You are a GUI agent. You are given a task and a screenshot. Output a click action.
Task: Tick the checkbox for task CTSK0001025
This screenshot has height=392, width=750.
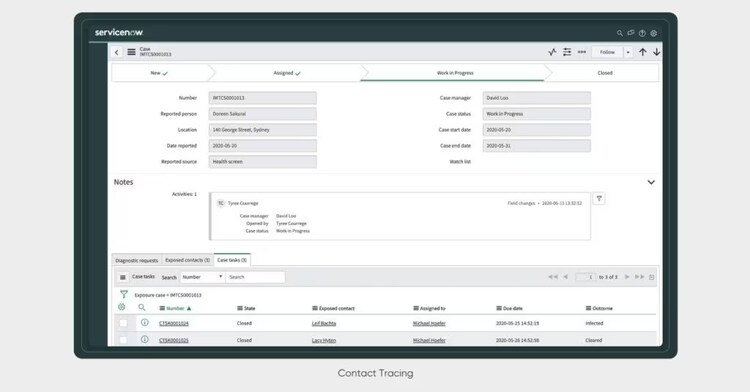(123, 340)
